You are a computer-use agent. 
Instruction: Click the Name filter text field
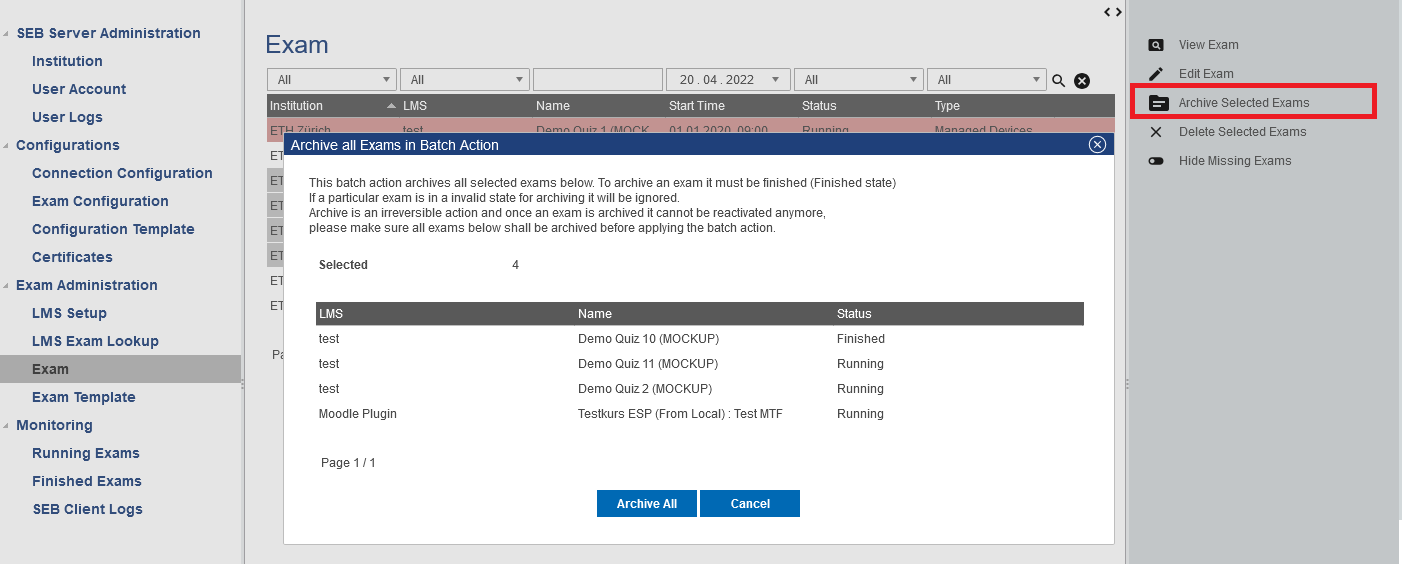pyautogui.click(x=597, y=80)
